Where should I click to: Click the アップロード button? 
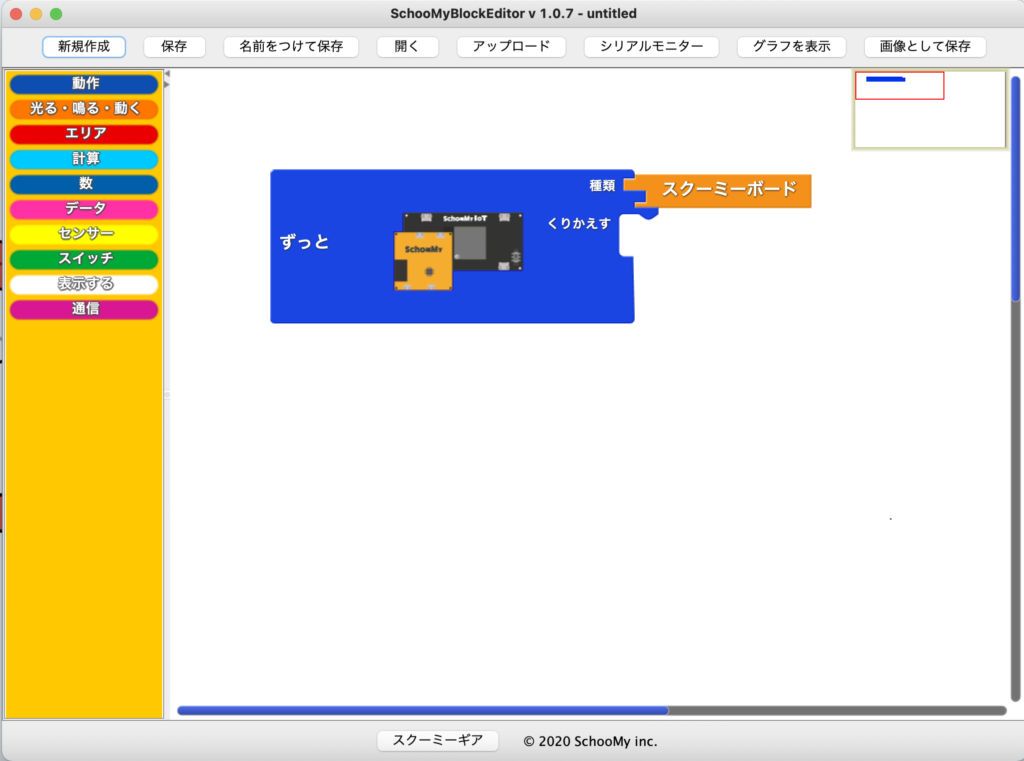pyautogui.click(x=511, y=46)
